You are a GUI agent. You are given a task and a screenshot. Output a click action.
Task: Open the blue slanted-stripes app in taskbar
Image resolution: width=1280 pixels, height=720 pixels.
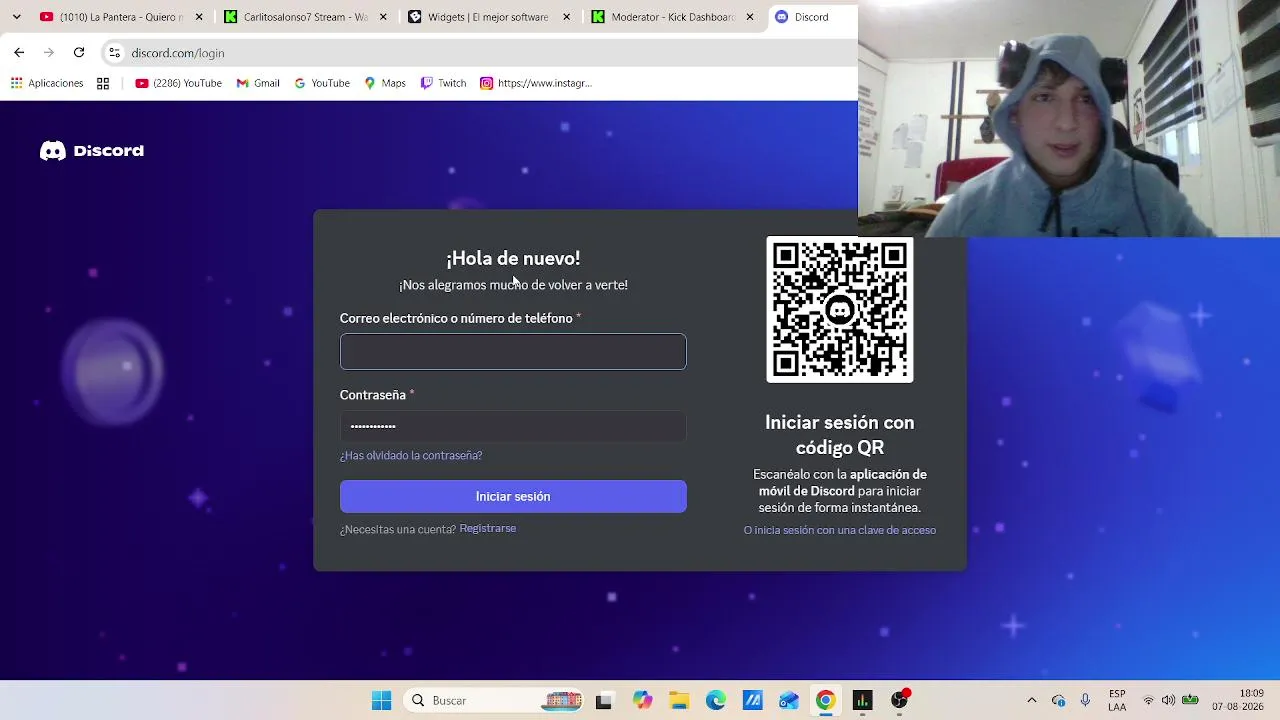752,701
